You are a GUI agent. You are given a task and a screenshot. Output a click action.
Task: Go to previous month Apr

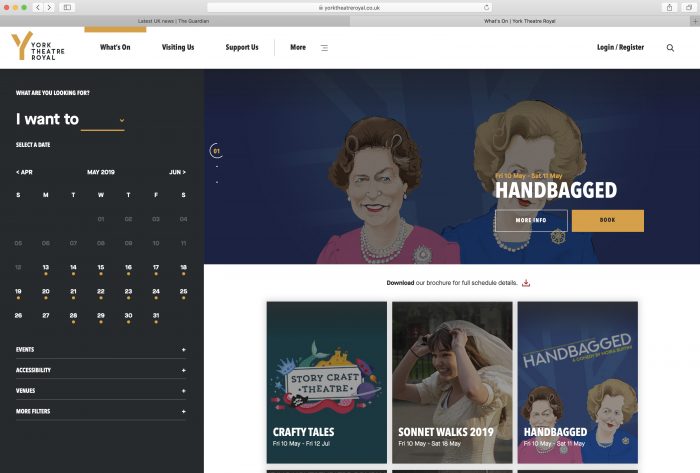click(x=24, y=172)
